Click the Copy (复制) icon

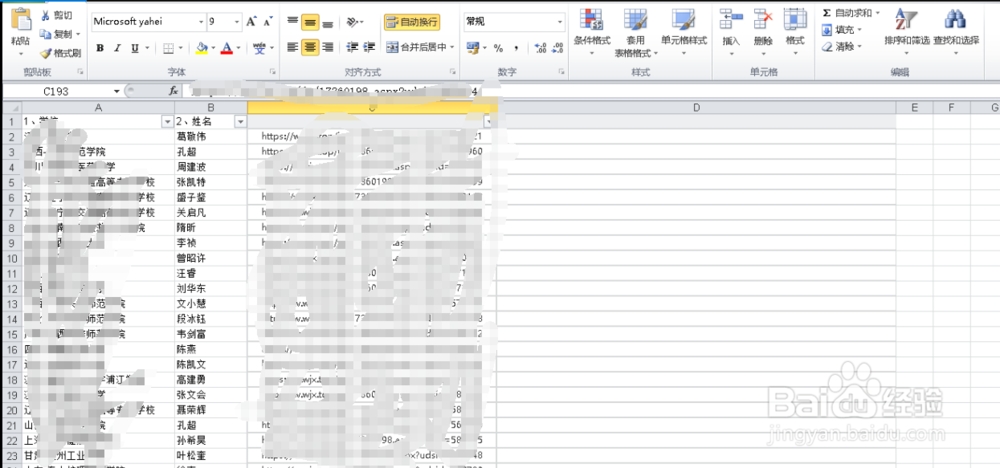(x=45, y=34)
